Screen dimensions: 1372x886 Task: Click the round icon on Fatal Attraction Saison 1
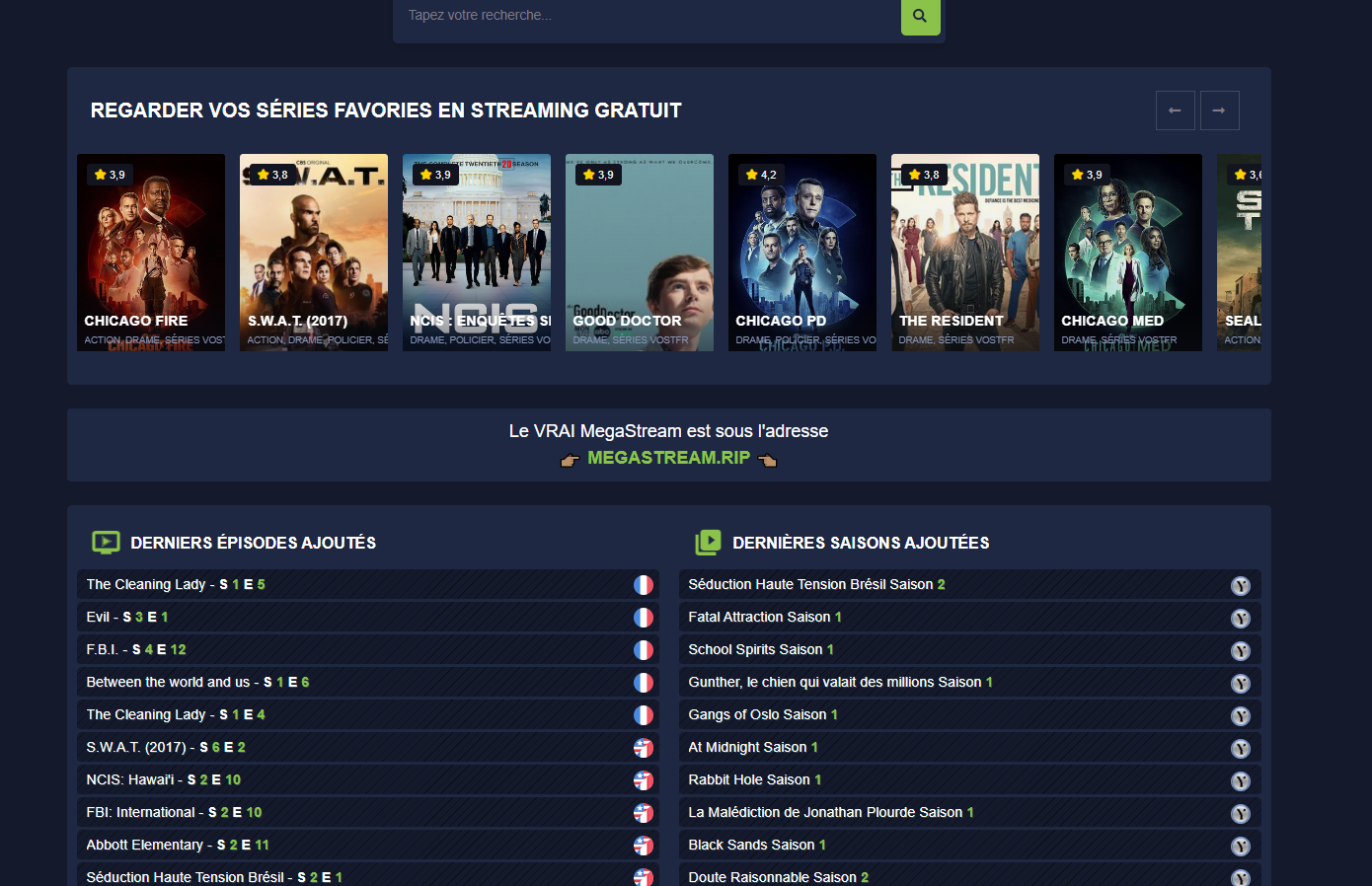pos(1241,619)
